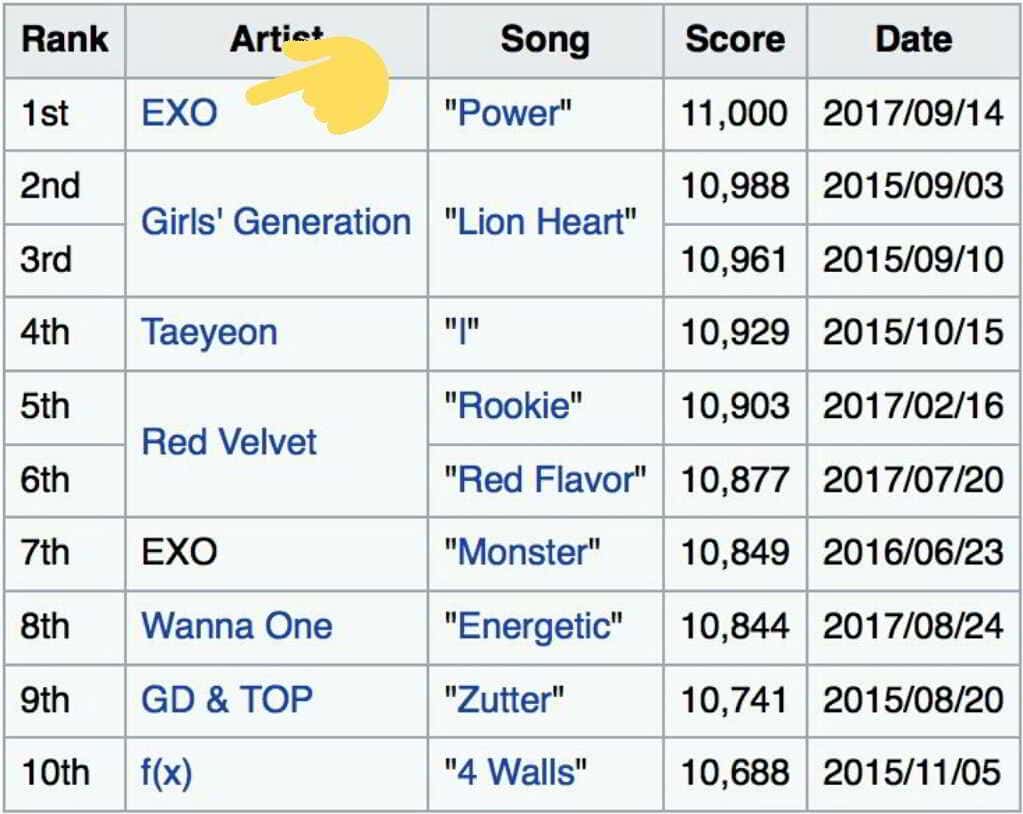Viewport: 1023px width, 814px height.
Task: Follow the "Monster" song link
Action: 522,552
